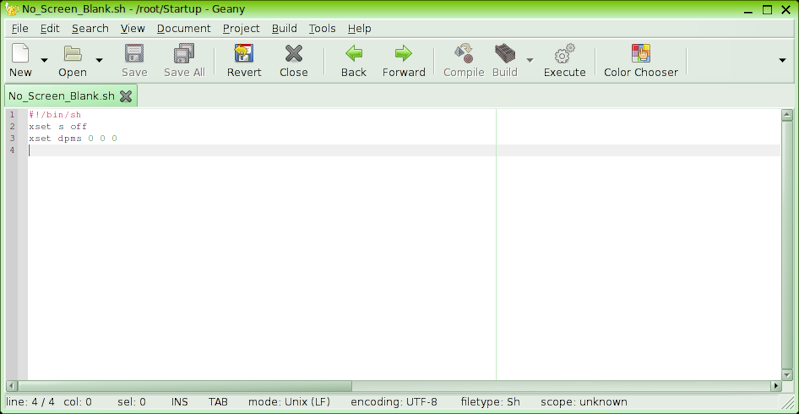Click the horizontal scrollbar right arrow
This screenshot has width=799, height=414.
click(776, 386)
